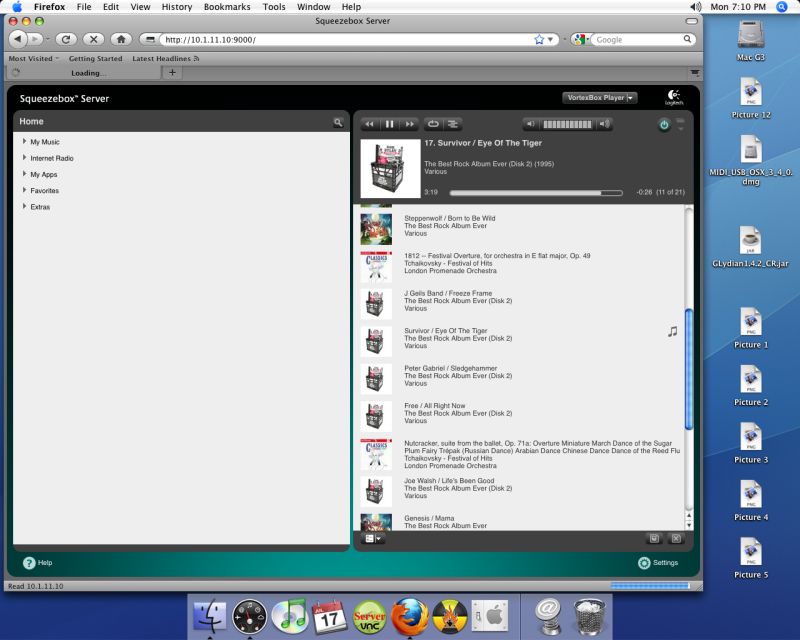The width and height of the screenshot is (800, 640).
Task: Open Getting Started bookmark
Action: pyautogui.click(x=95, y=58)
